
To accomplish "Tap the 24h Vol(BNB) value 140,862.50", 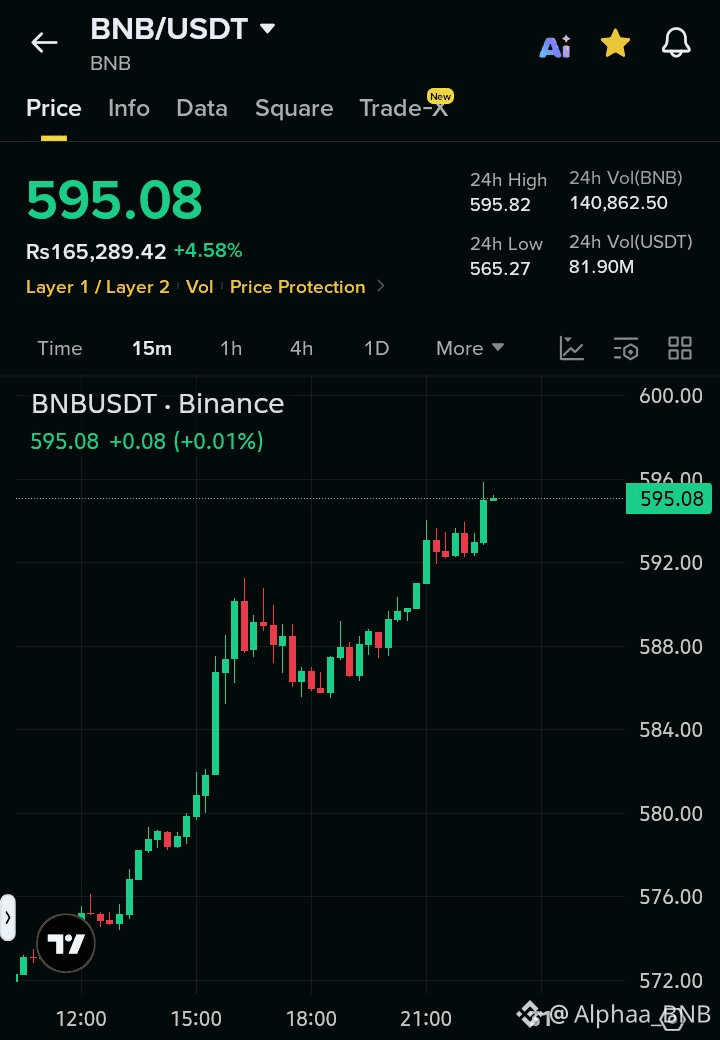I will click(619, 203).
